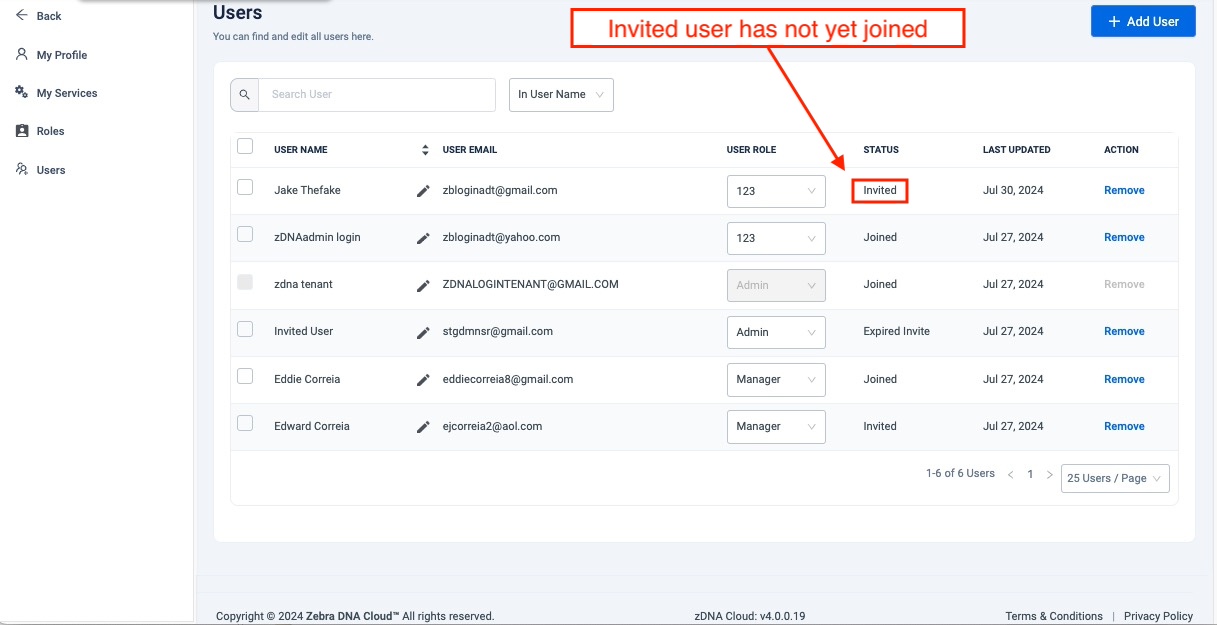Check the box next to Eddie Correia
1217x625 pixels.
click(245, 376)
